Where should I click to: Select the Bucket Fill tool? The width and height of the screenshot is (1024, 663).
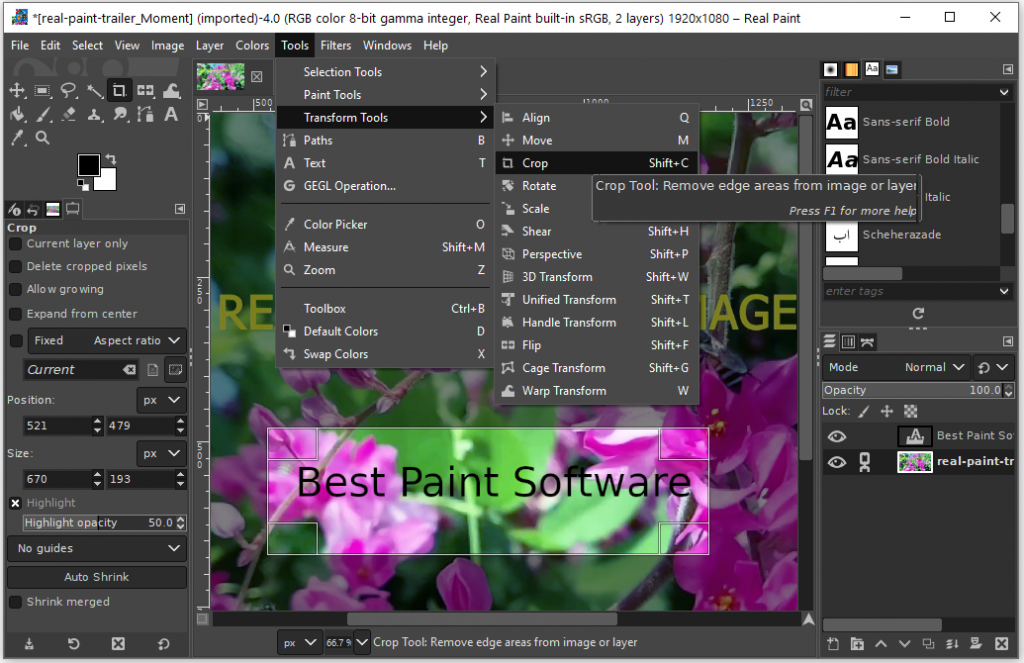[x=17, y=114]
